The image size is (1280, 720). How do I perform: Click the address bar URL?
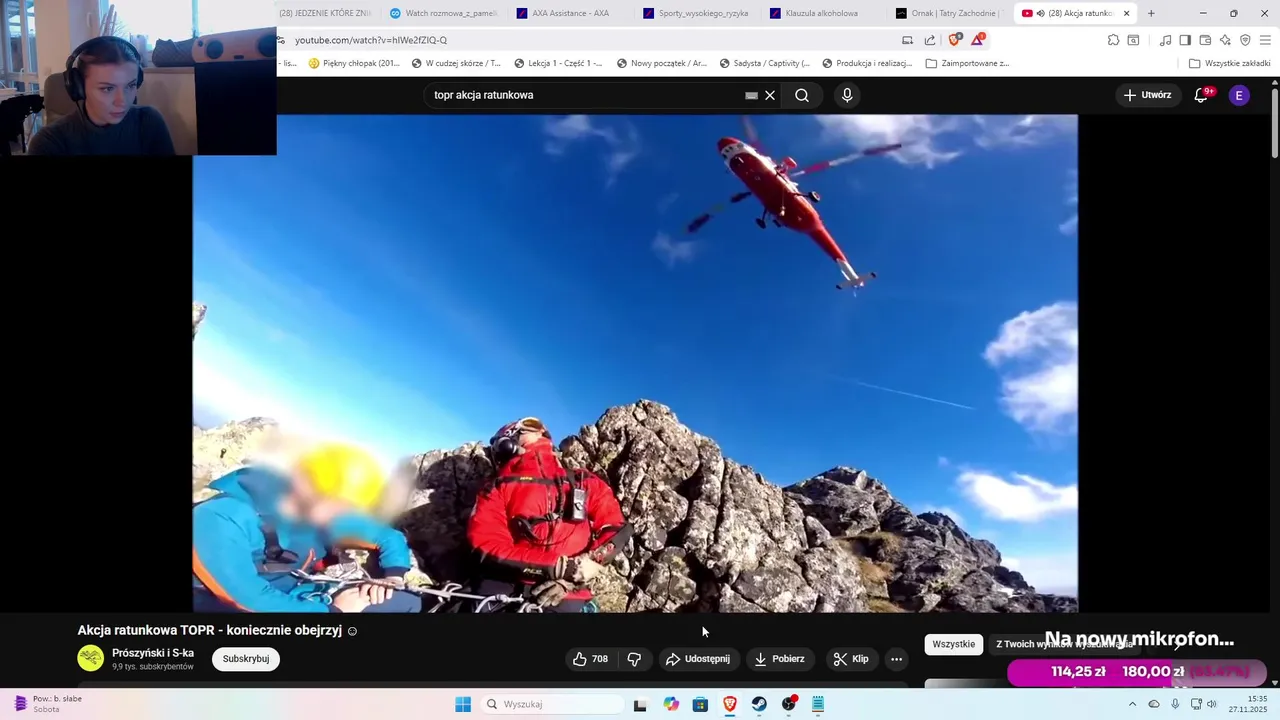coord(371,40)
